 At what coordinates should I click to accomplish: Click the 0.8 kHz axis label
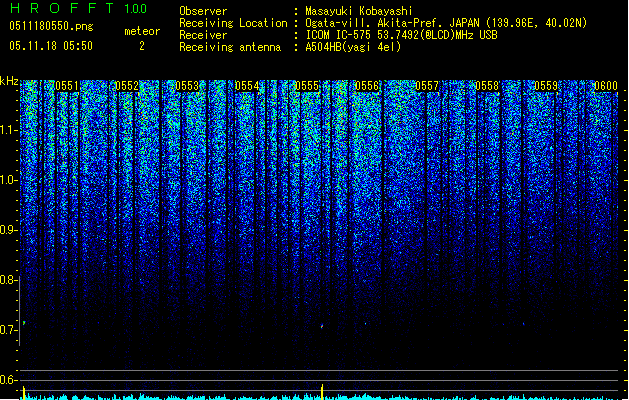[x=8, y=280]
